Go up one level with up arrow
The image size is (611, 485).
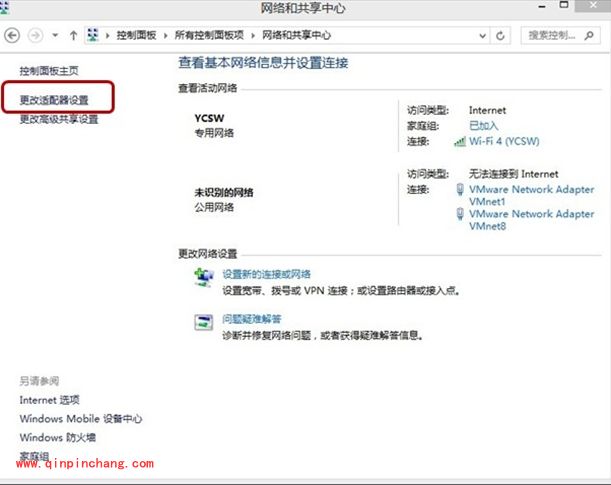coord(73,35)
